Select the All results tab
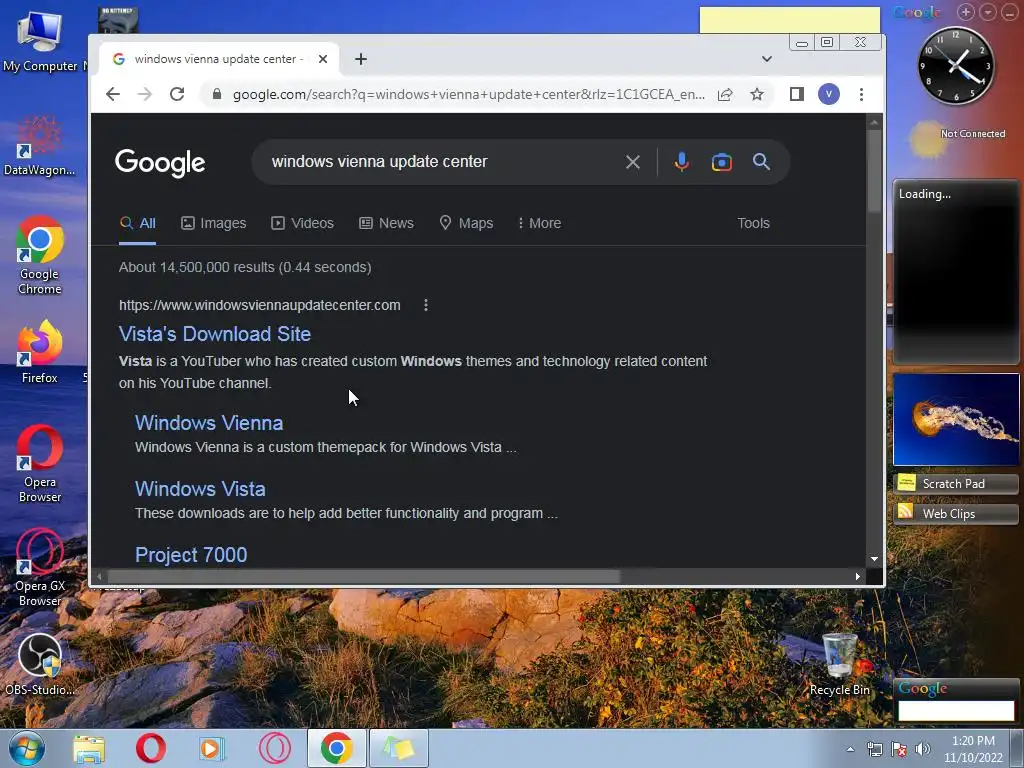The width and height of the screenshot is (1024, 768). tap(138, 223)
